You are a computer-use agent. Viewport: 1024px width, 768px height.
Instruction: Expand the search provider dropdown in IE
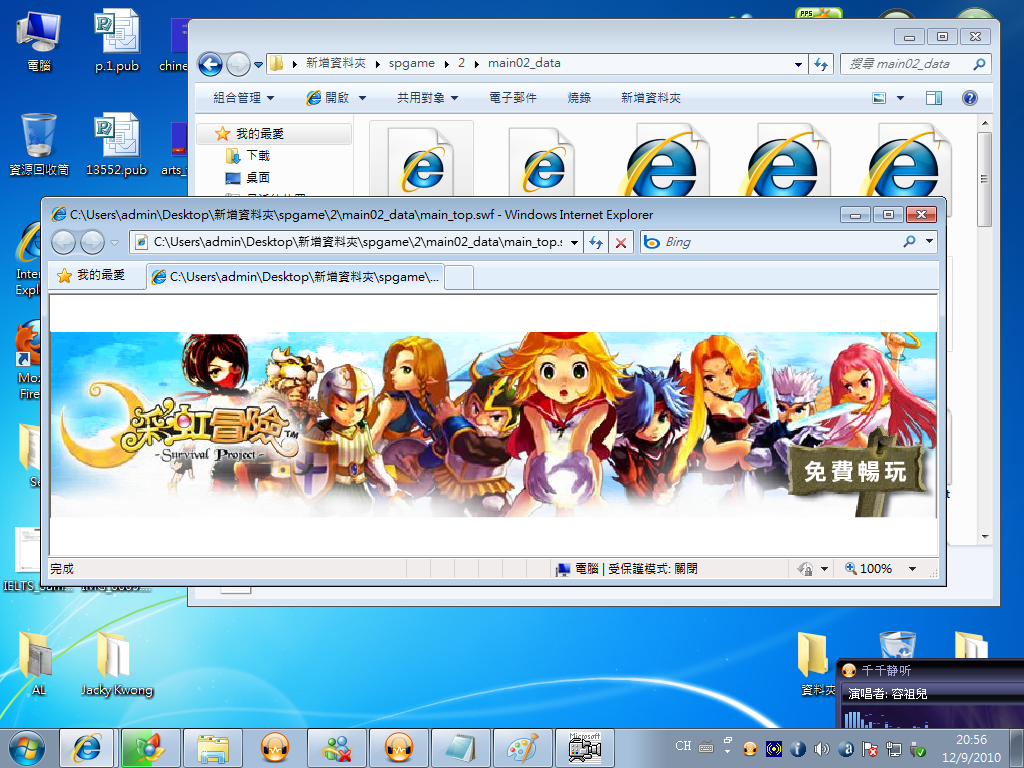click(929, 242)
